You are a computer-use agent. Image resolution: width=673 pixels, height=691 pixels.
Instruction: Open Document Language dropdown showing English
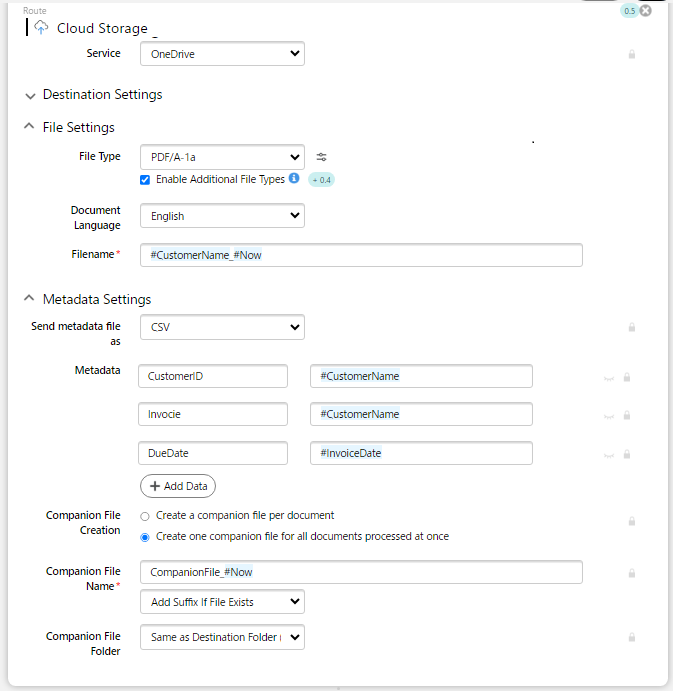[x=222, y=215]
